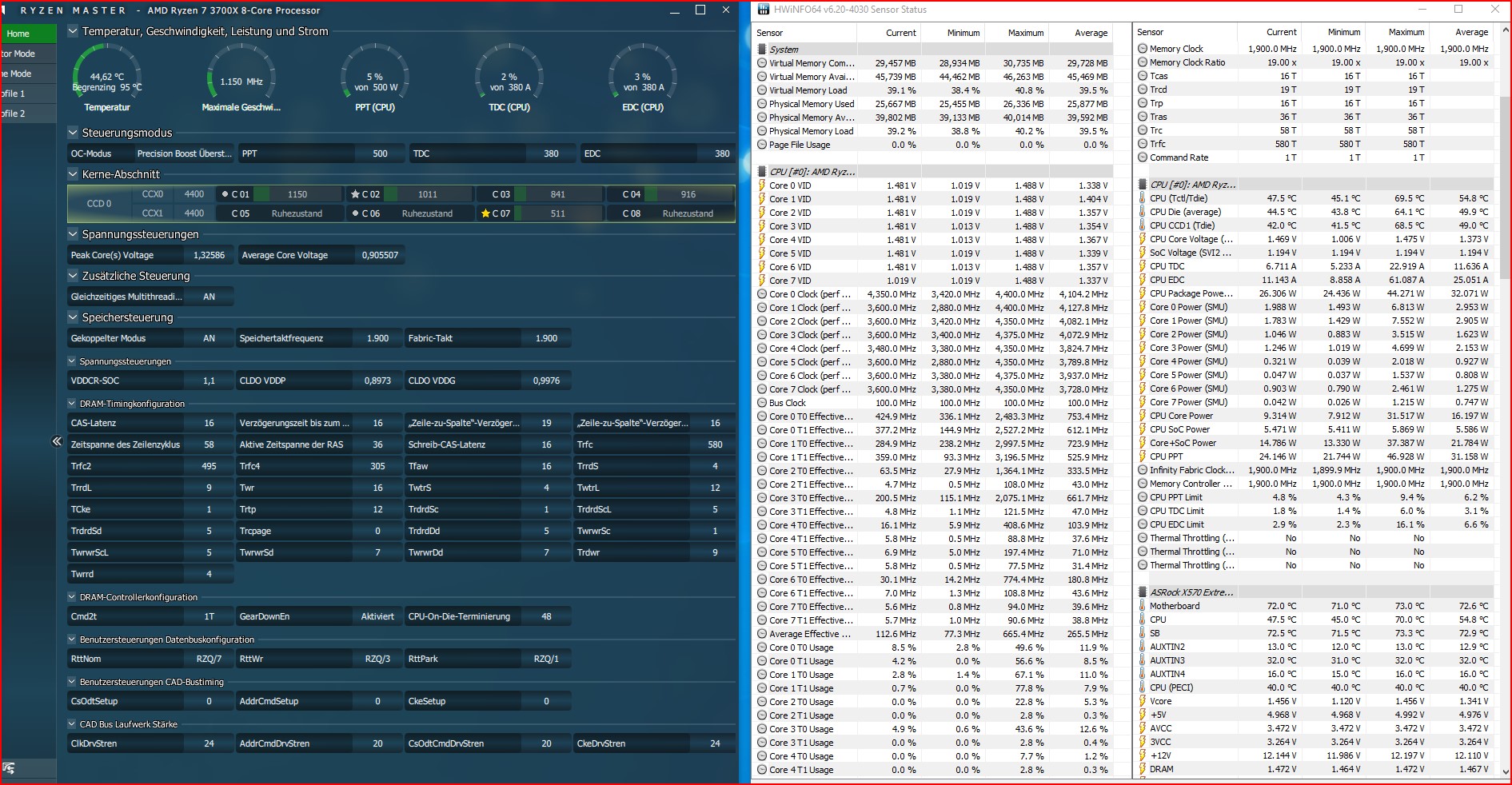Select the Profile 2 sidebar tab
1512x785 pixels.
(x=29, y=114)
